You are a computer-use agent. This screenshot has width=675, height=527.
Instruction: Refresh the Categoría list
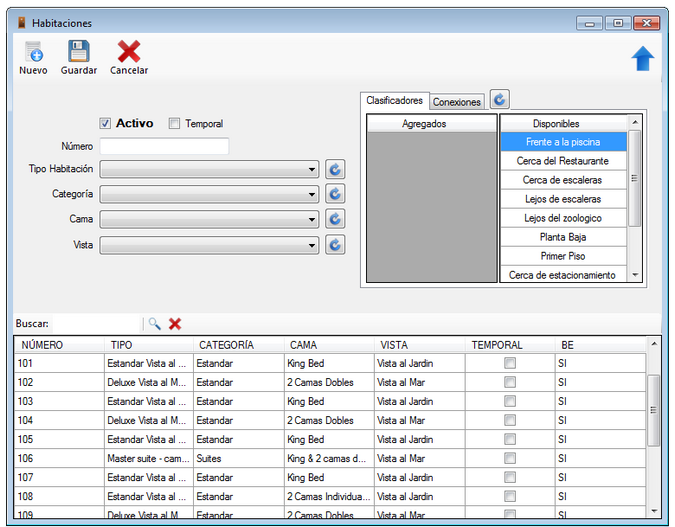click(335, 194)
